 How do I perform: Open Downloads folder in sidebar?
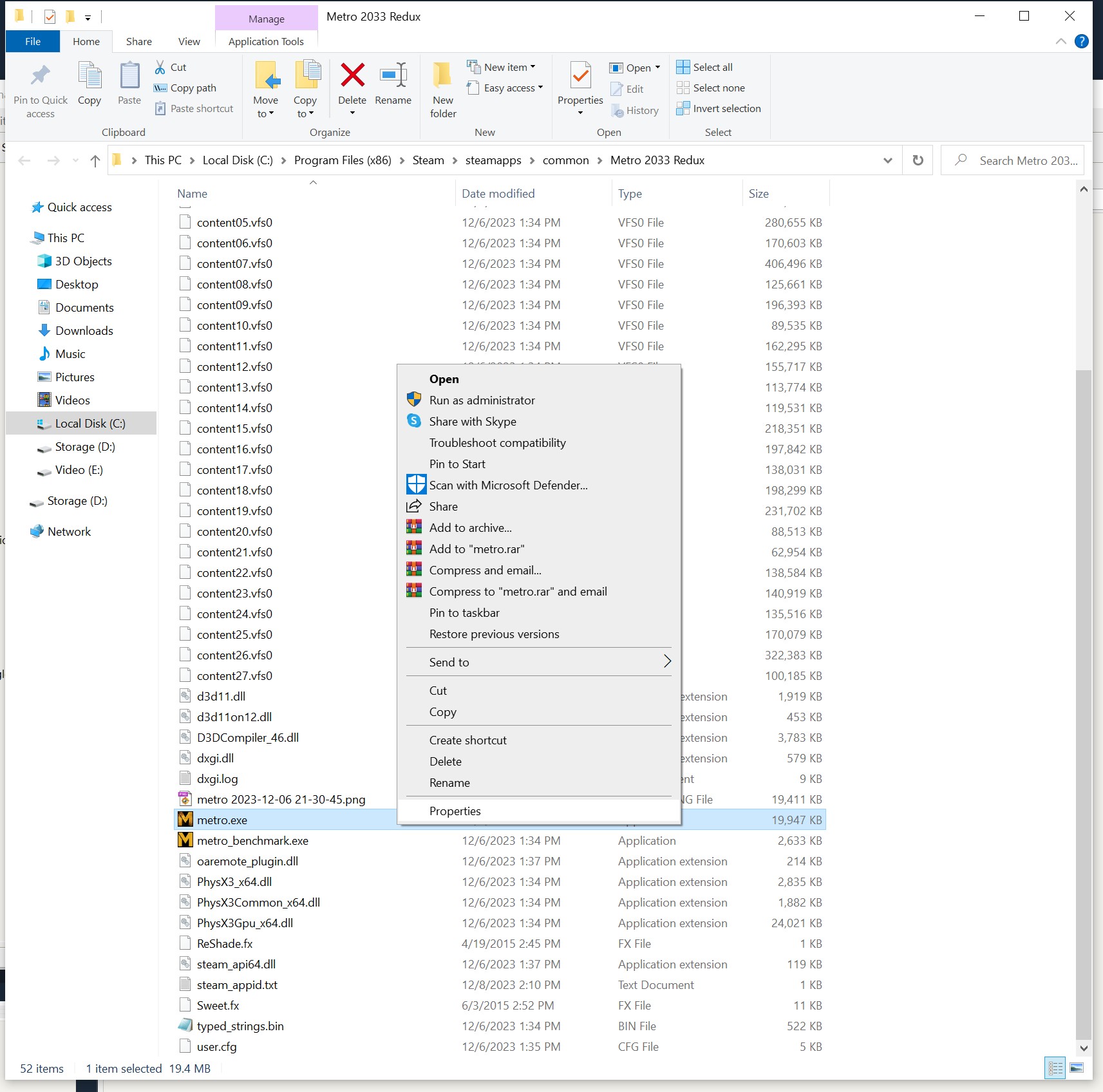pos(75,330)
